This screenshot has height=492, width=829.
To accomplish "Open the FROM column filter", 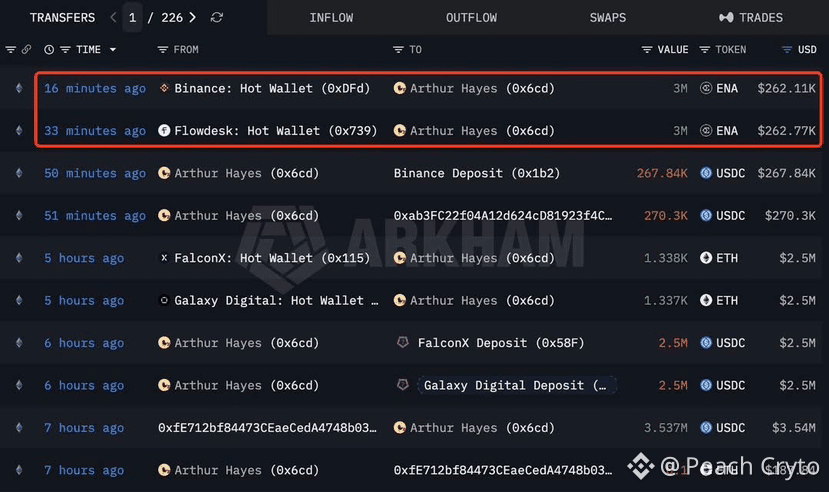I will pos(163,50).
